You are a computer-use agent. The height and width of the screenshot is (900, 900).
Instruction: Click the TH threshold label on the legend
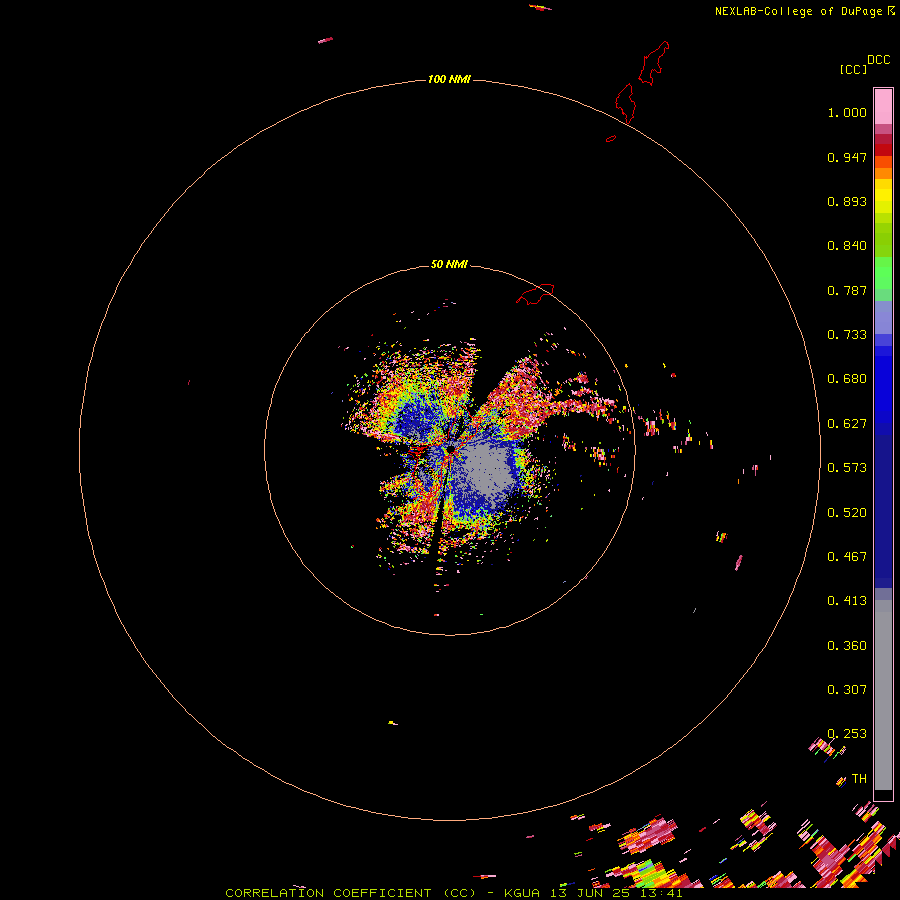click(x=859, y=779)
